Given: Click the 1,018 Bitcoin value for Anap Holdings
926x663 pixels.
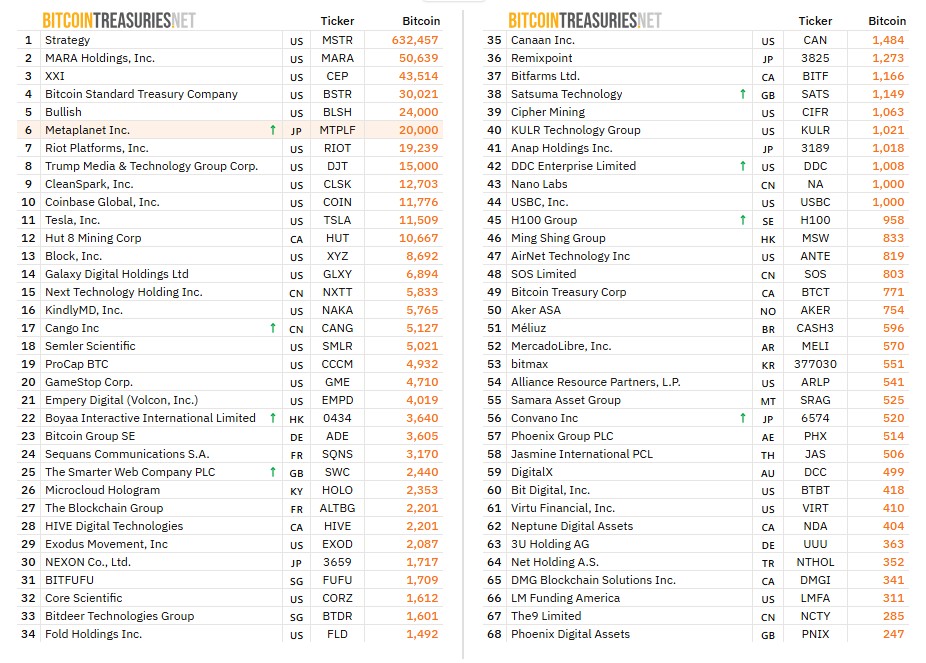Looking at the screenshot, I should 888,148.
